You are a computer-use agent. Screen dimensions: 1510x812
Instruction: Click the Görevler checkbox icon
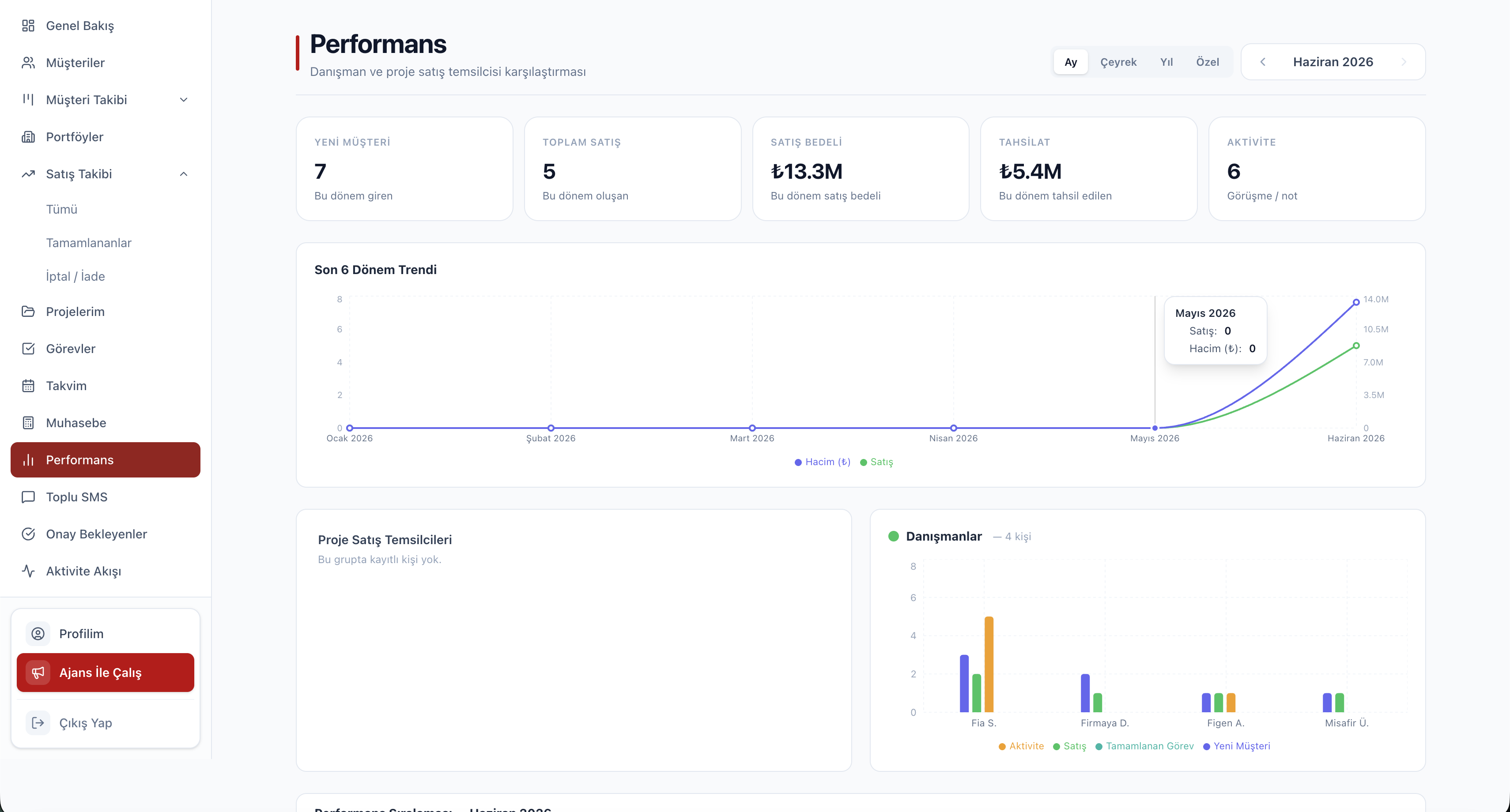coord(28,349)
